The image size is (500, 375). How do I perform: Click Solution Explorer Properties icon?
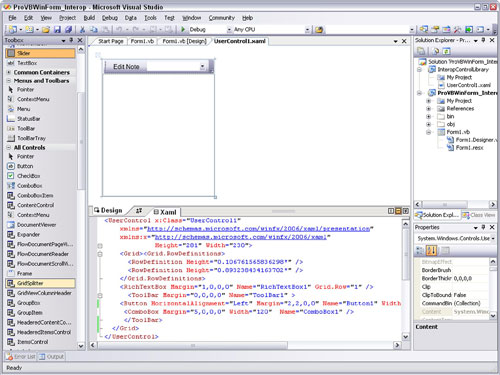pyautogui.click(x=421, y=51)
